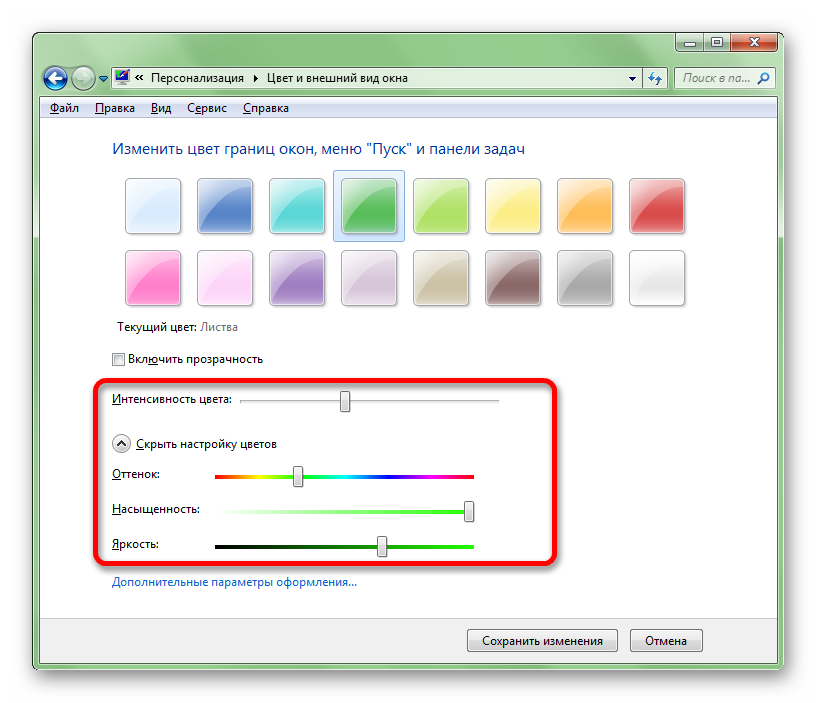Select the pale lavender-grey color swatch
The height and width of the screenshot is (703, 817).
click(369, 278)
